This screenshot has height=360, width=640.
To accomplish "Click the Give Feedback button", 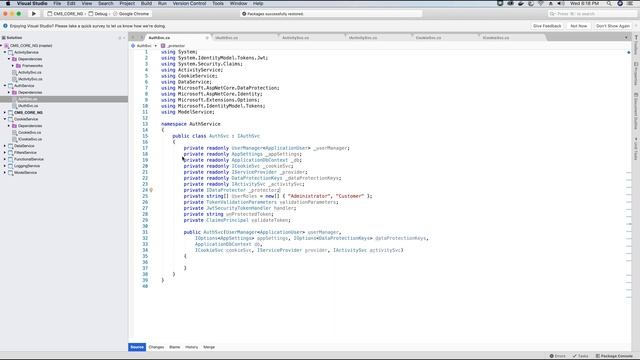I will pyautogui.click(x=547, y=26).
